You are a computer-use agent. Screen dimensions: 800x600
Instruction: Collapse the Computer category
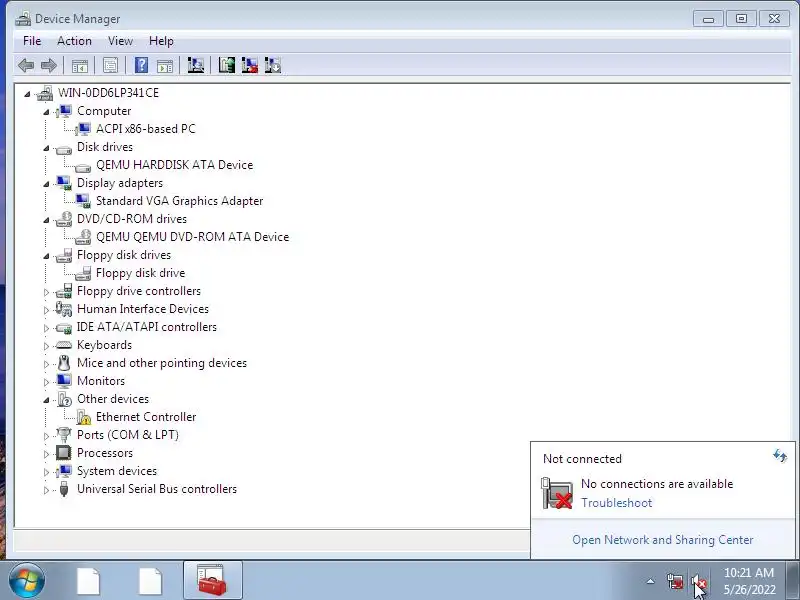(x=46, y=112)
